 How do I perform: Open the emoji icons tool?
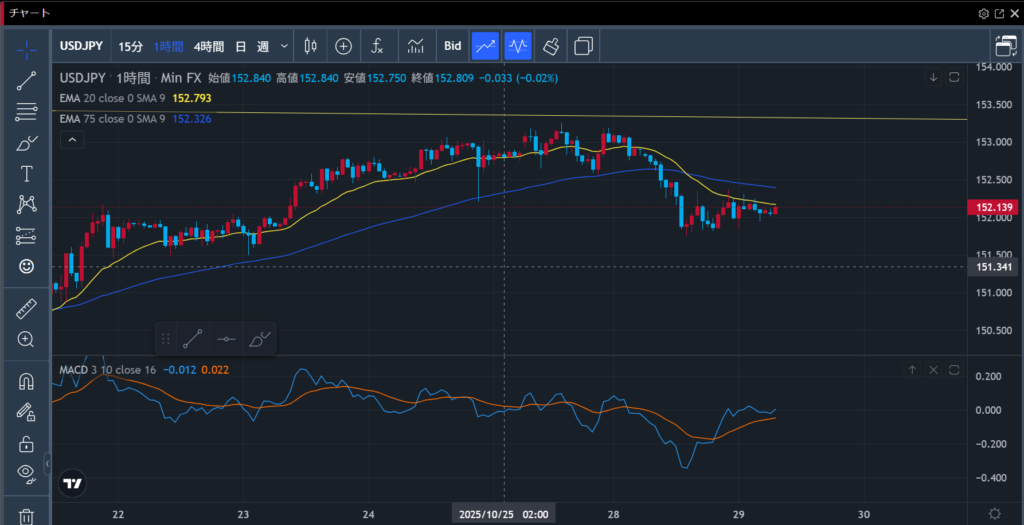click(26, 266)
